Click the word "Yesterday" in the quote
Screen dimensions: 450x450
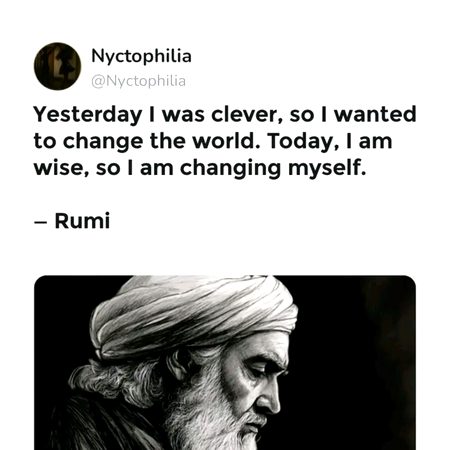(x=88, y=115)
